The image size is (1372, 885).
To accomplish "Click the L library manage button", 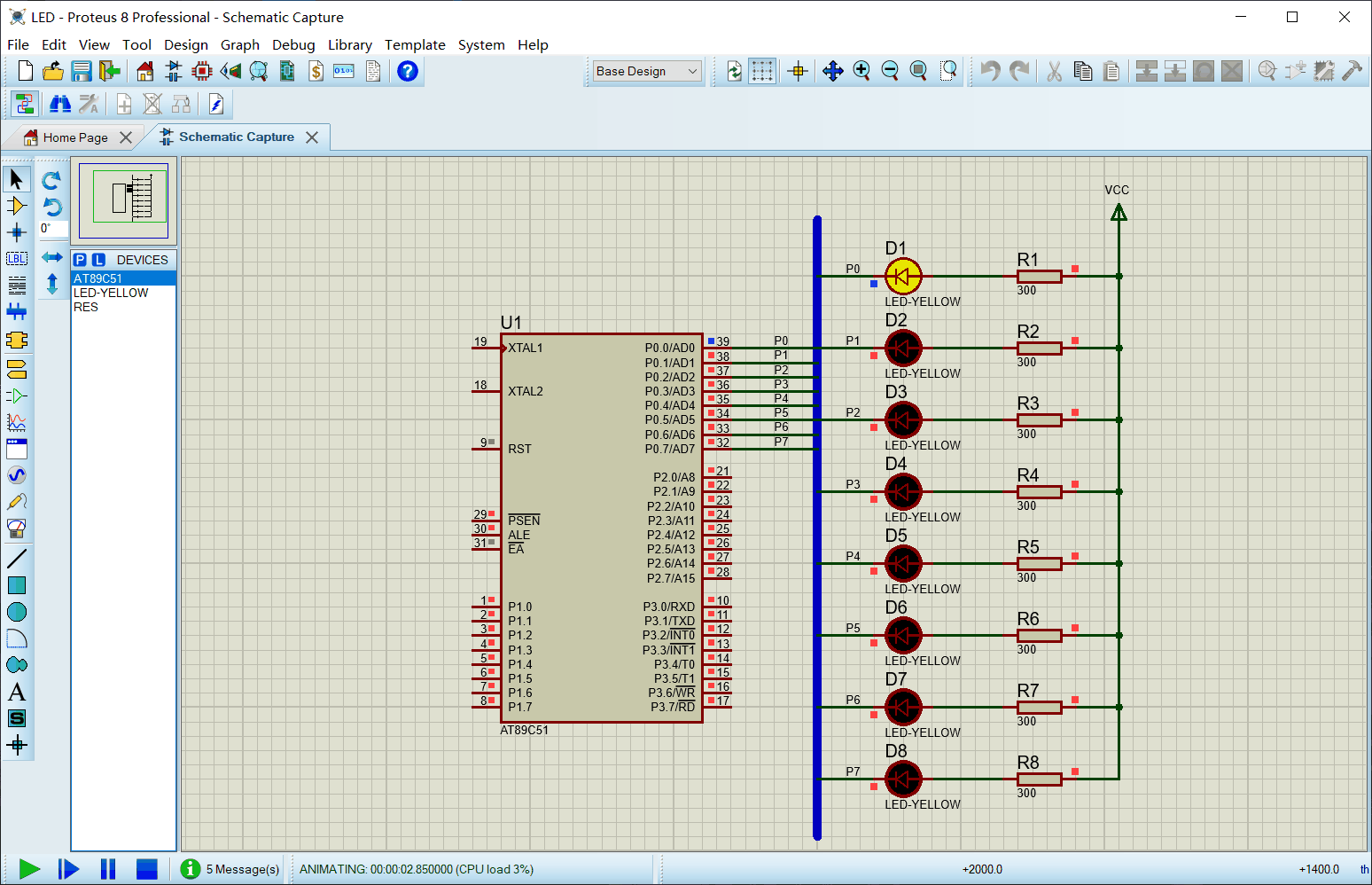I will pyautogui.click(x=98, y=260).
